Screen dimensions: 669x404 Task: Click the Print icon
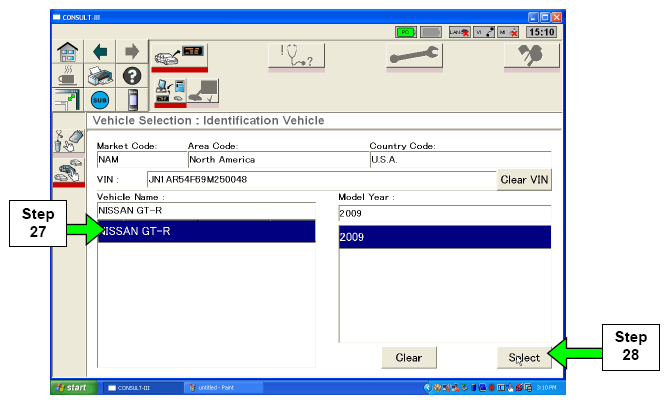click(102, 76)
